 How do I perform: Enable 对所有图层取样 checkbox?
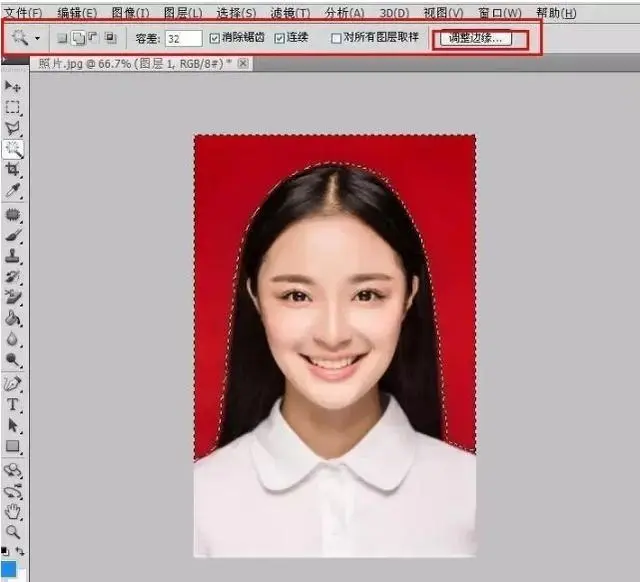(336, 38)
